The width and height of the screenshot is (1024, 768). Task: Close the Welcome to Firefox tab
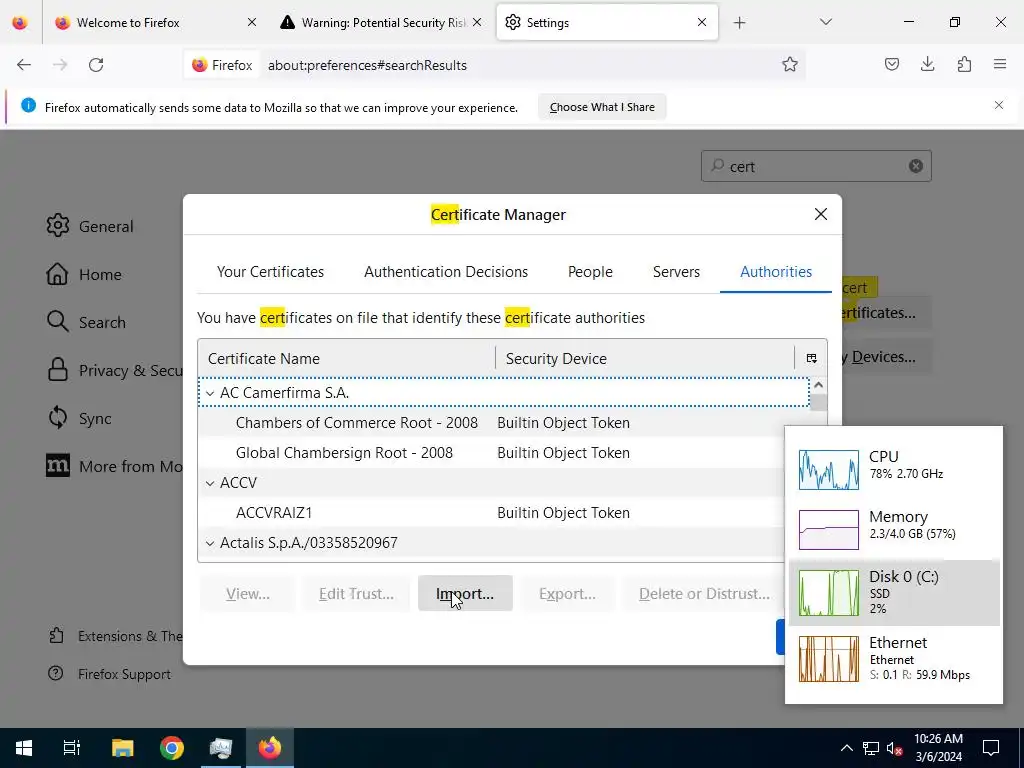coord(251,22)
